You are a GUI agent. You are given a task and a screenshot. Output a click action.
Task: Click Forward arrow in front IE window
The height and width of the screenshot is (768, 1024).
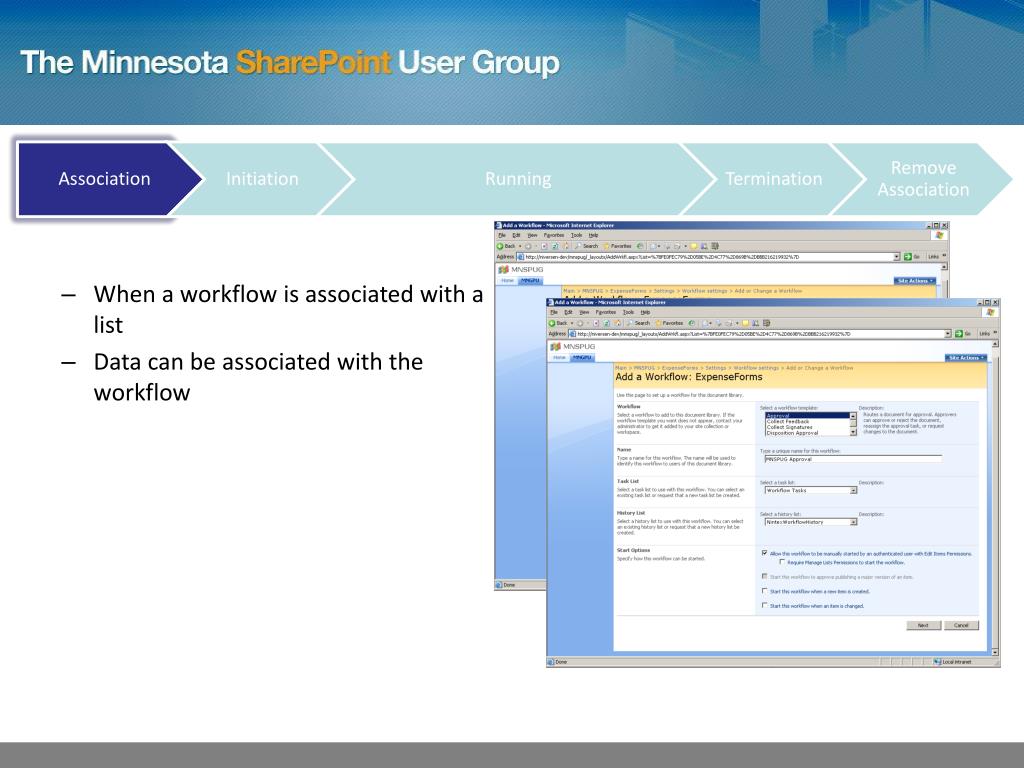580,323
